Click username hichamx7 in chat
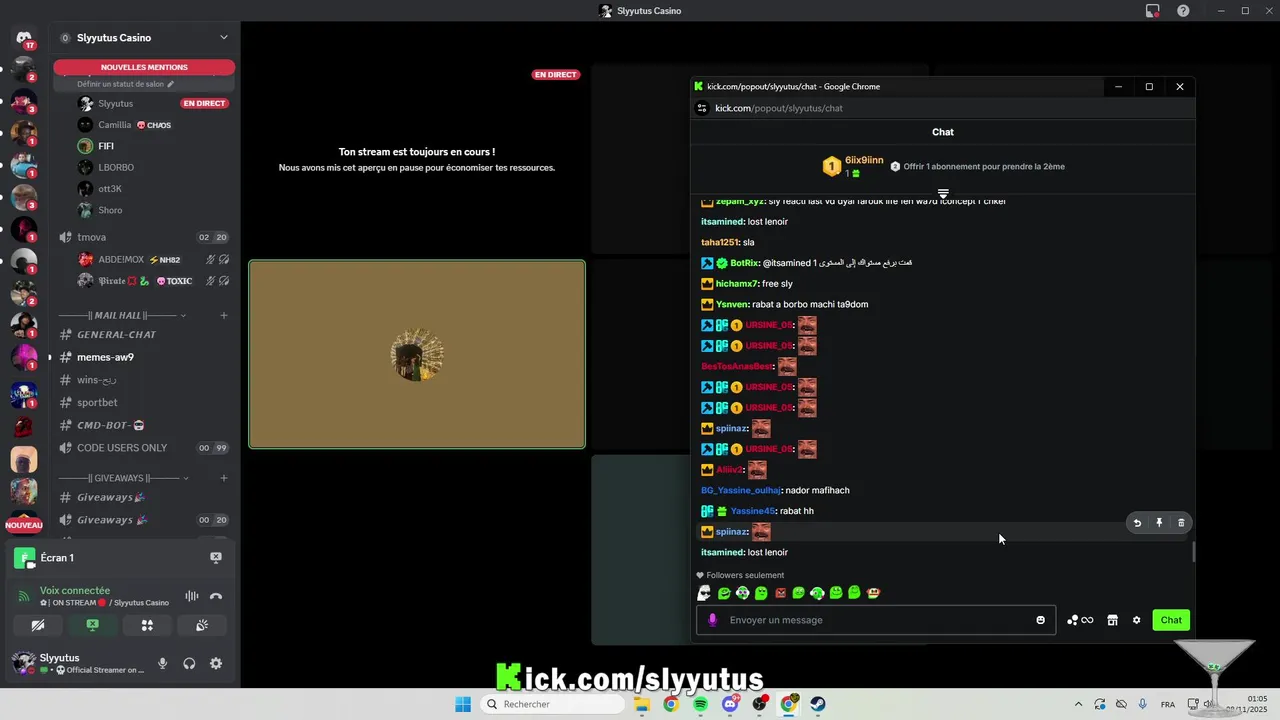This screenshot has width=1280, height=720. (737, 284)
